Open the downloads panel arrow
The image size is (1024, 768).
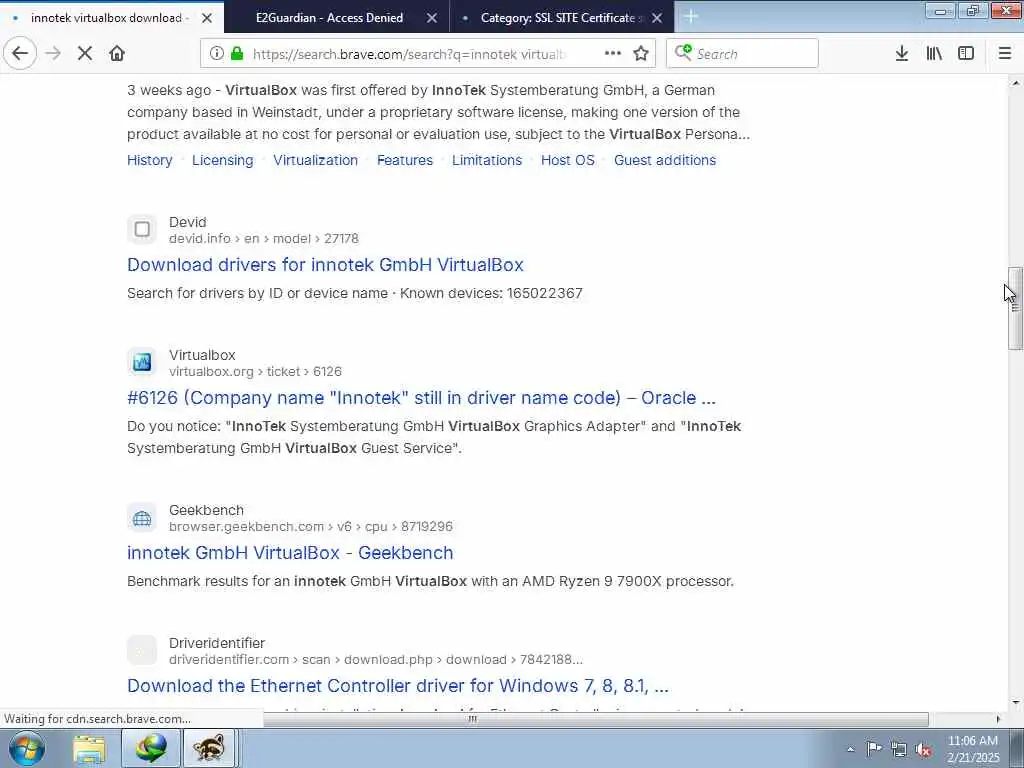pos(902,54)
